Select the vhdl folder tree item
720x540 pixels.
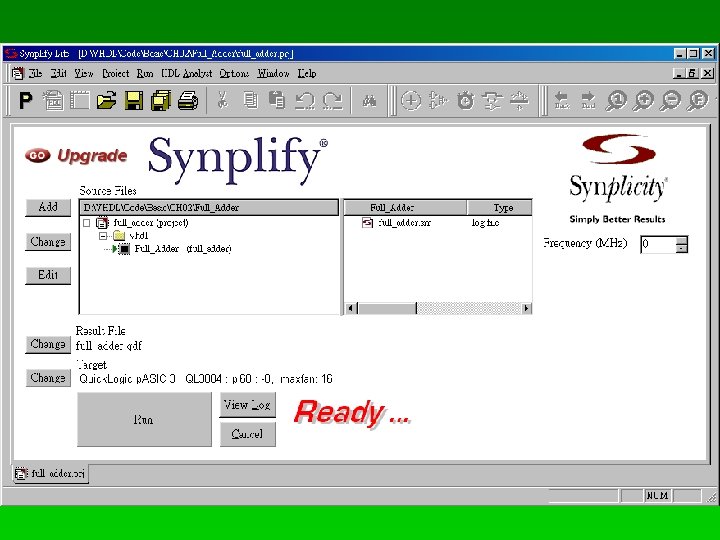click(x=139, y=236)
